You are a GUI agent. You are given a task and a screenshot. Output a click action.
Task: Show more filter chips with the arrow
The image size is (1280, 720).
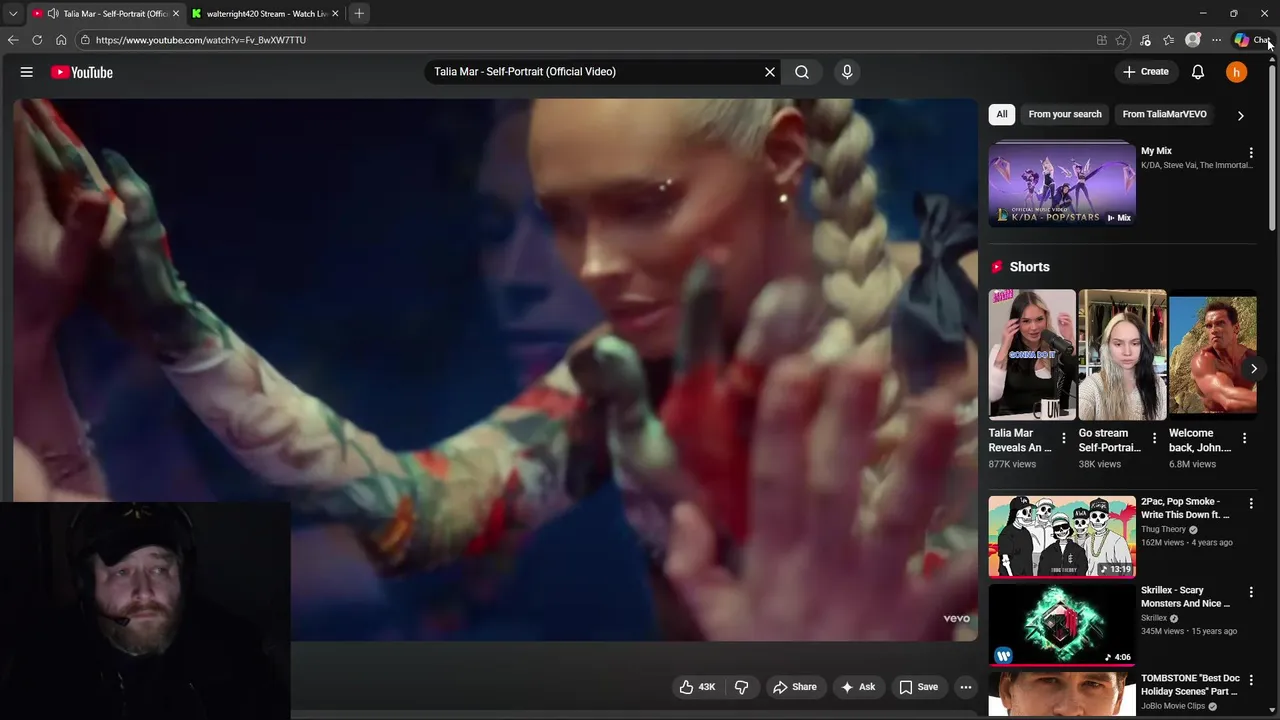tap(1241, 115)
